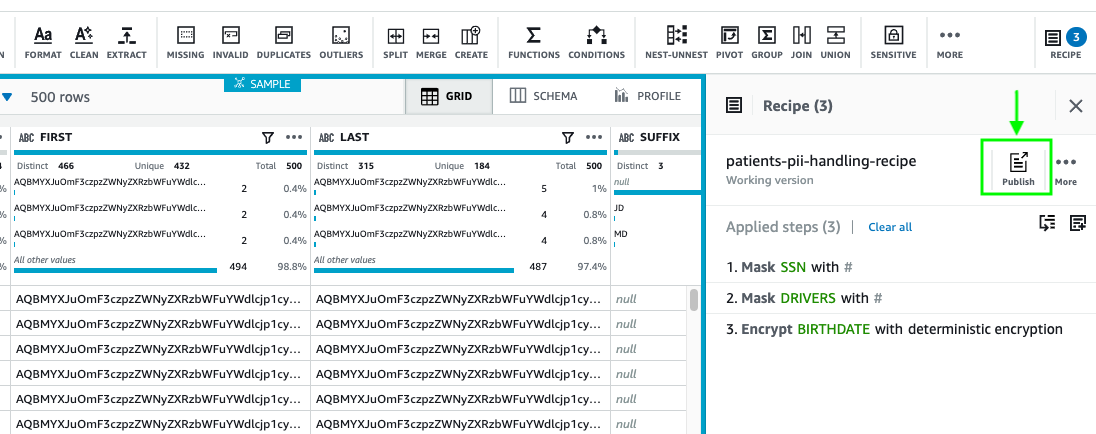Image resolution: width=1096 pixels, height=434 pixels.
Task: Open the CLEAN transform tool
Action: (x=84, y=43)
